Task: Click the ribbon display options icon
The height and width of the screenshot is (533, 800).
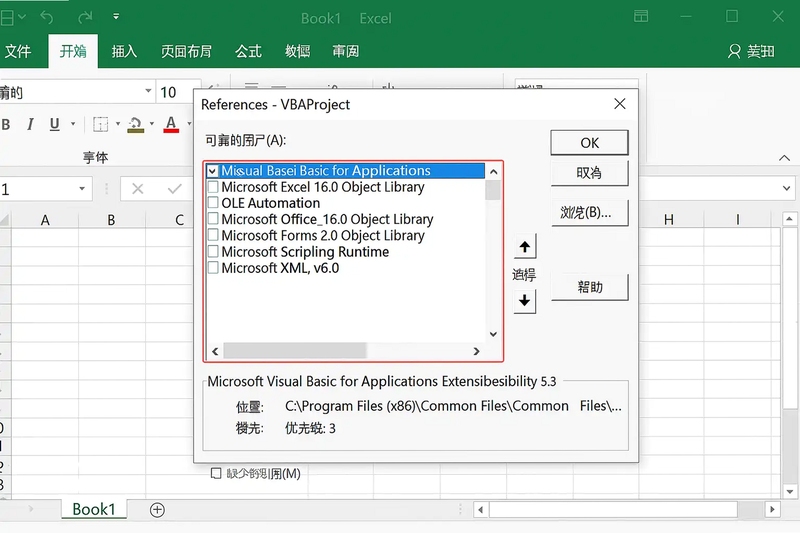Action: coord(641,16)
